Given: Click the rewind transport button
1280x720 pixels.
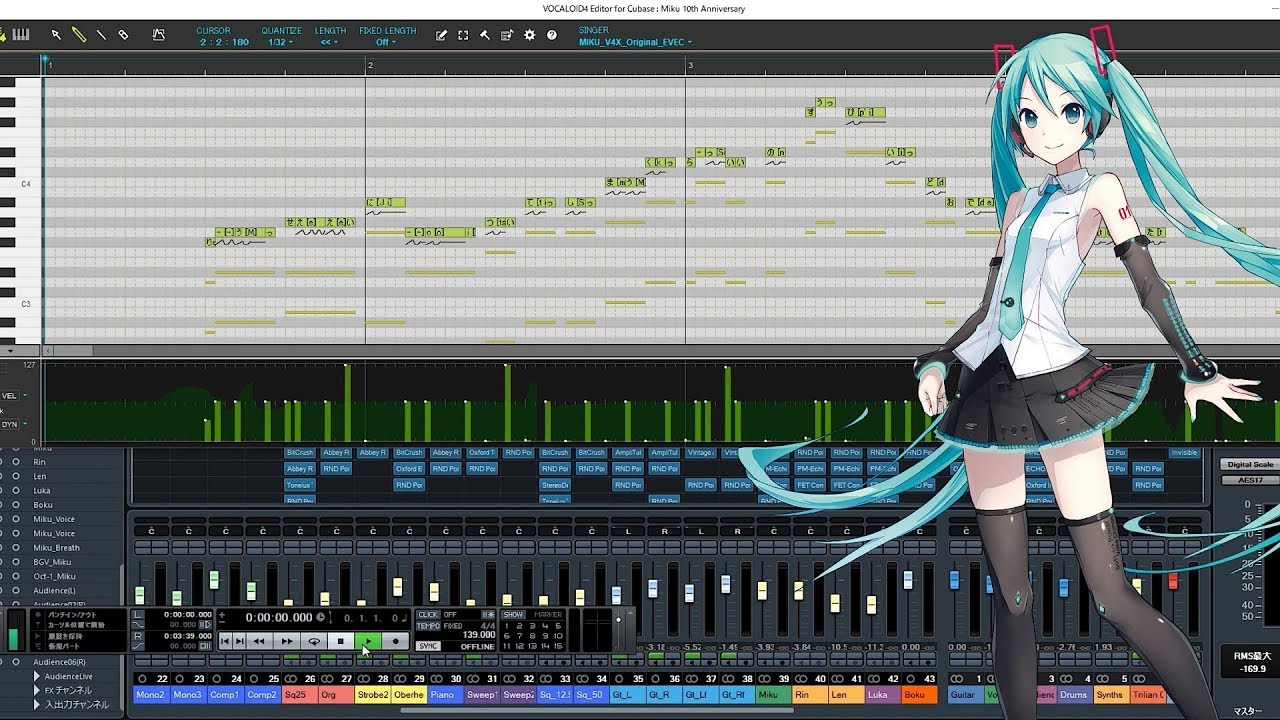Looking at the screenshot, I should pyautogui.click(x=259, y=641).
